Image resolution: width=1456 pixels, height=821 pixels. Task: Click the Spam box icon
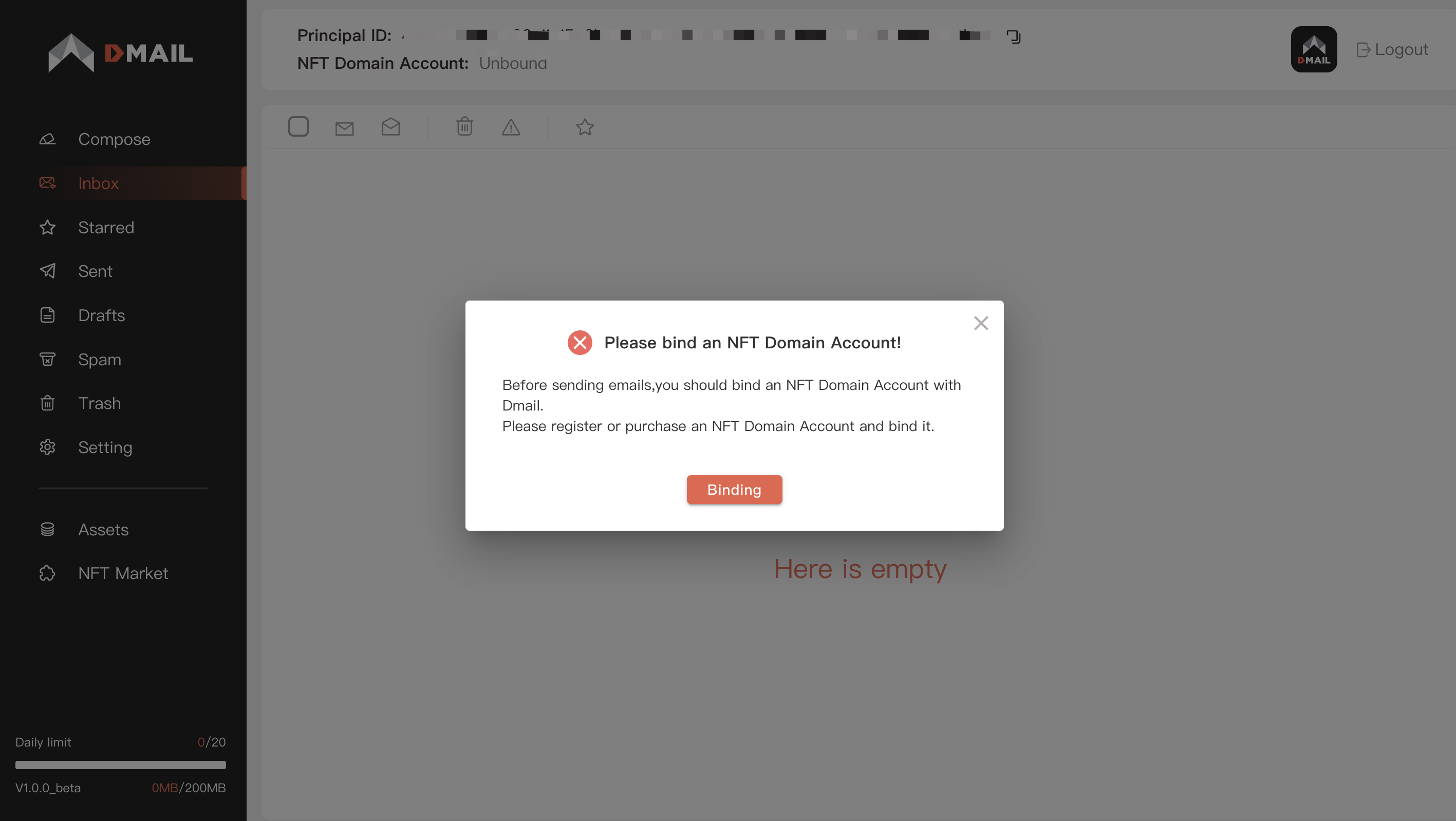47,359
